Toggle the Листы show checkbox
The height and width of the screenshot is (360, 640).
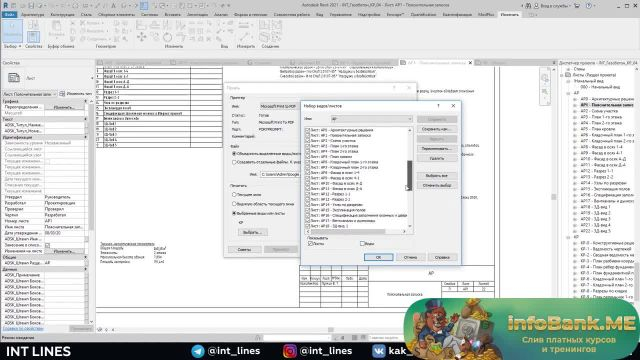tap(310, 243)
